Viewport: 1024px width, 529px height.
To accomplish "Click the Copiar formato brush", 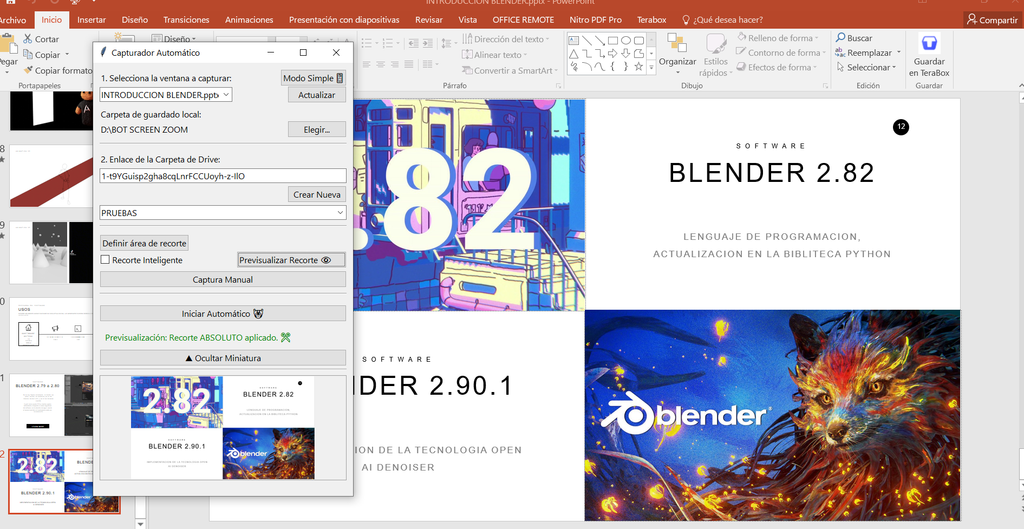I will pyautogui.click(x=28, y=70).
